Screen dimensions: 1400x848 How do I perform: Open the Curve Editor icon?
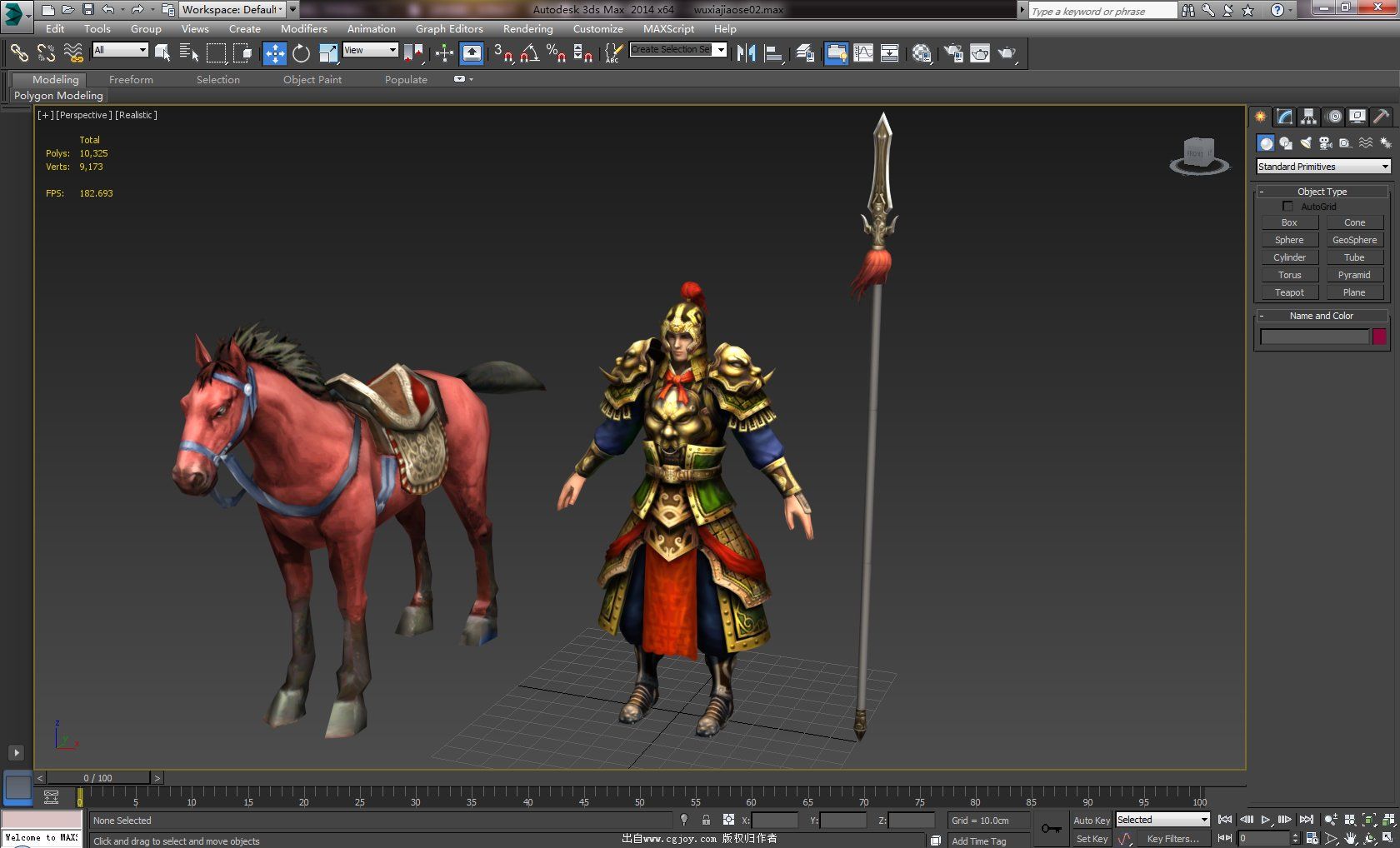point(863,53)
